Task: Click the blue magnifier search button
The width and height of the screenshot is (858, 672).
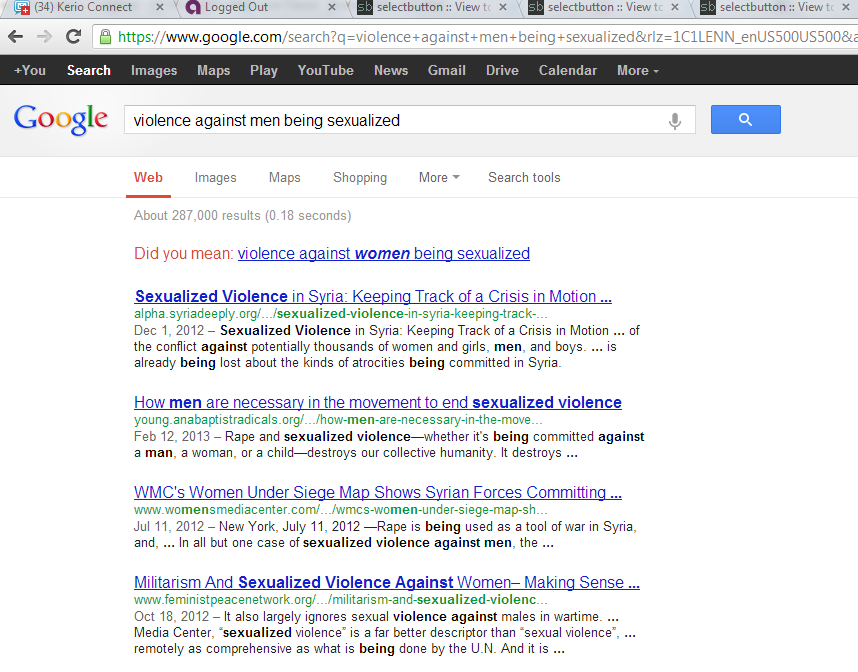Action: (x=745, y=120)
